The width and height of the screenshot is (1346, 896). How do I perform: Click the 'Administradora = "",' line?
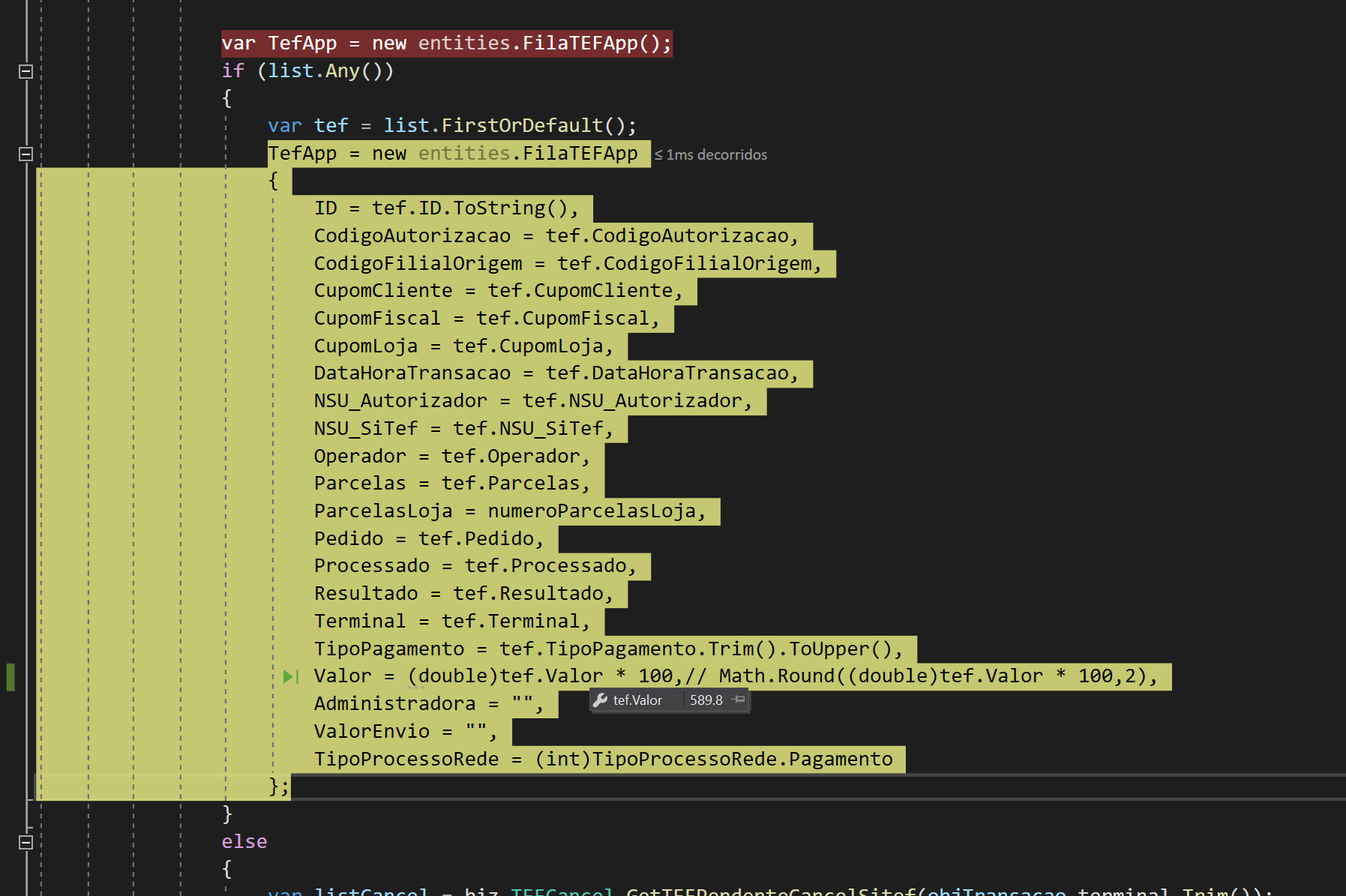(430, 704)
